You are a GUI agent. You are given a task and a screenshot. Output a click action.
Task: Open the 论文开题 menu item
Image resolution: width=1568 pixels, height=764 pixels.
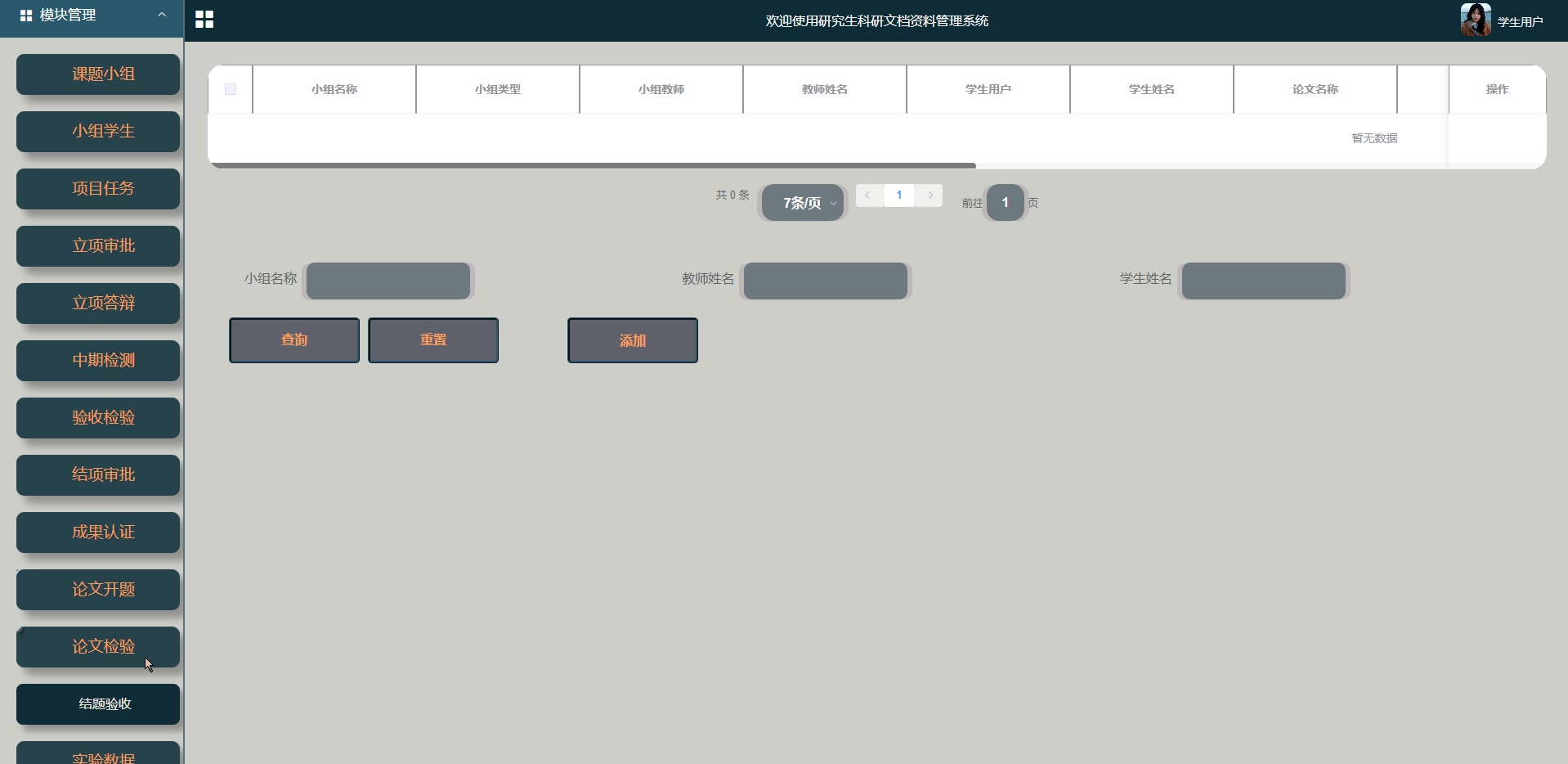[x=98, y=590]
